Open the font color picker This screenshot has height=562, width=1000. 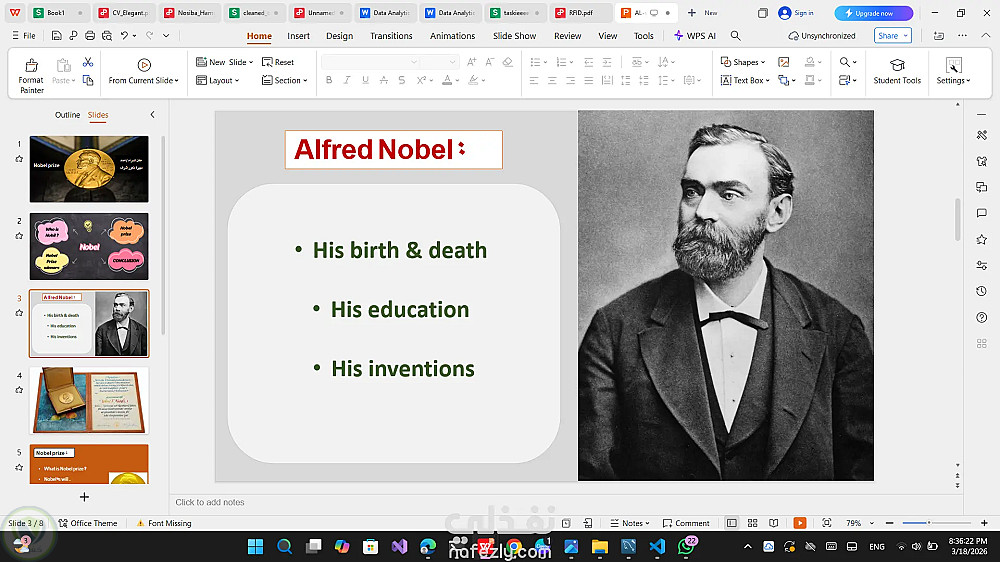[x=451, y=80]
